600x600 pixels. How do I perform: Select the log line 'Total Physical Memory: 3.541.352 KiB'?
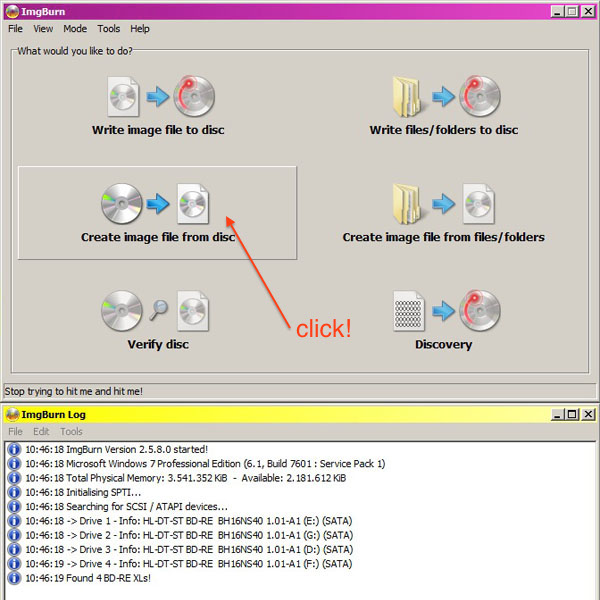[x=186, y=478]
